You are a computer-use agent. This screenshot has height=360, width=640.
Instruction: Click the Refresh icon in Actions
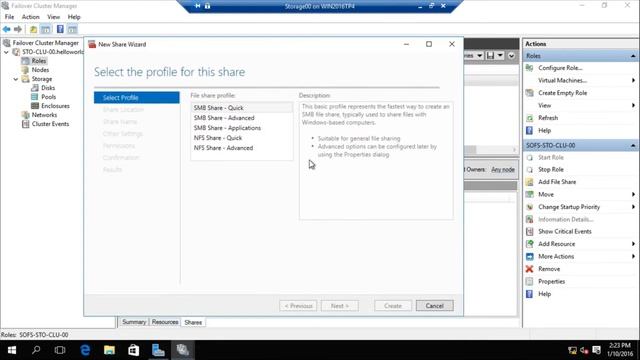pos(529,118)
